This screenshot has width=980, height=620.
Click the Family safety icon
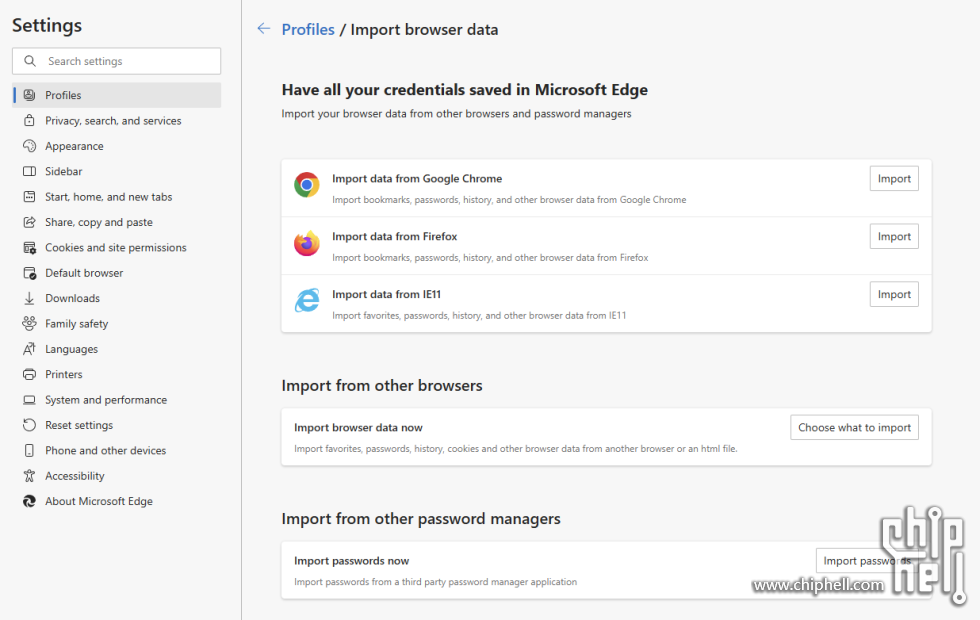tap(29, 323)
